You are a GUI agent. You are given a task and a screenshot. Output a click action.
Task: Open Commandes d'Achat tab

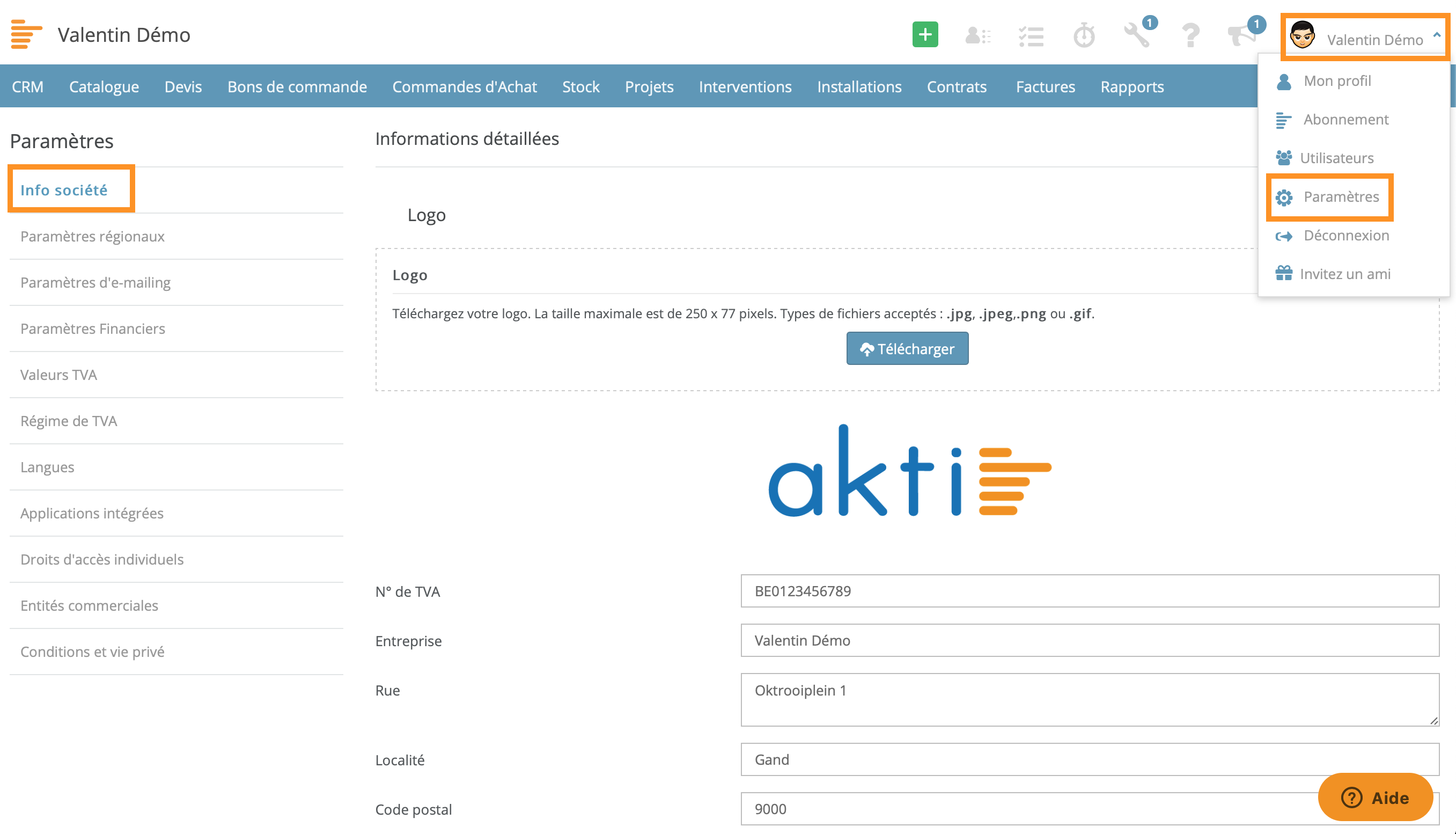[465, 86]
